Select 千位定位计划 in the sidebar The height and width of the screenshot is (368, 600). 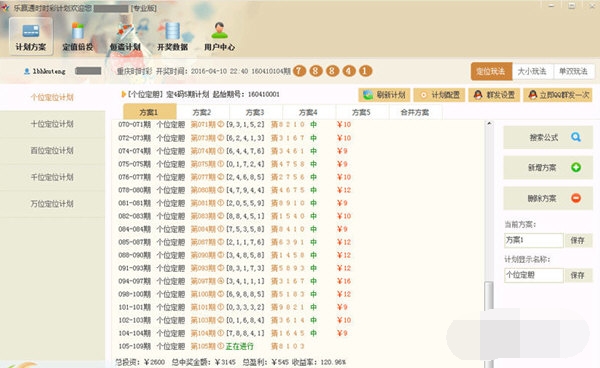tap(52, 177)
